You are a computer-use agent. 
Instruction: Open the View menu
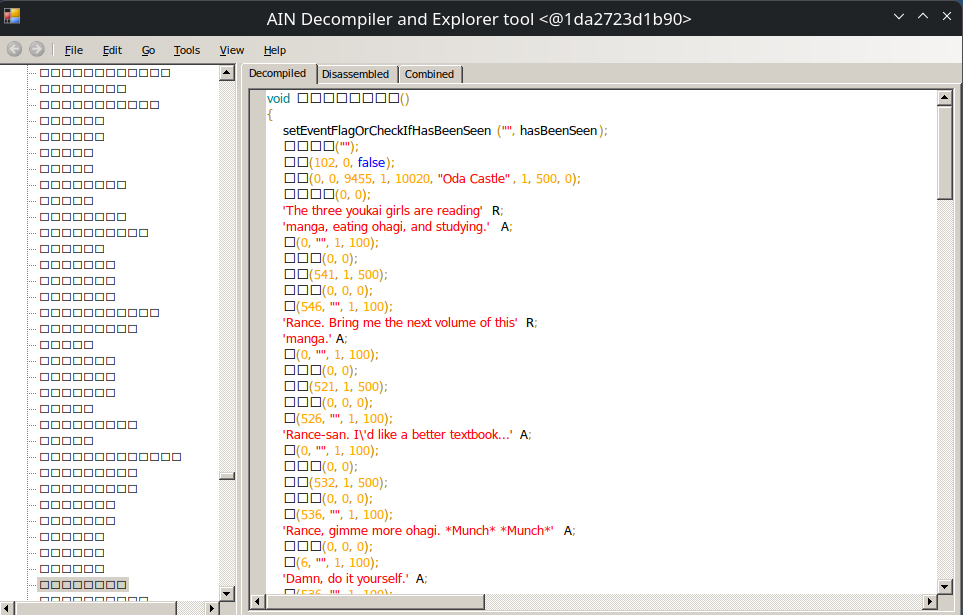point(232,50)
